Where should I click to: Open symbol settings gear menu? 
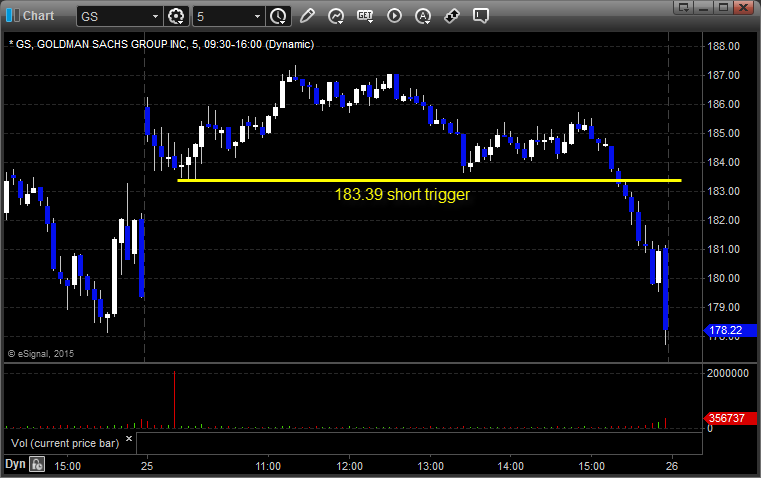176,16
